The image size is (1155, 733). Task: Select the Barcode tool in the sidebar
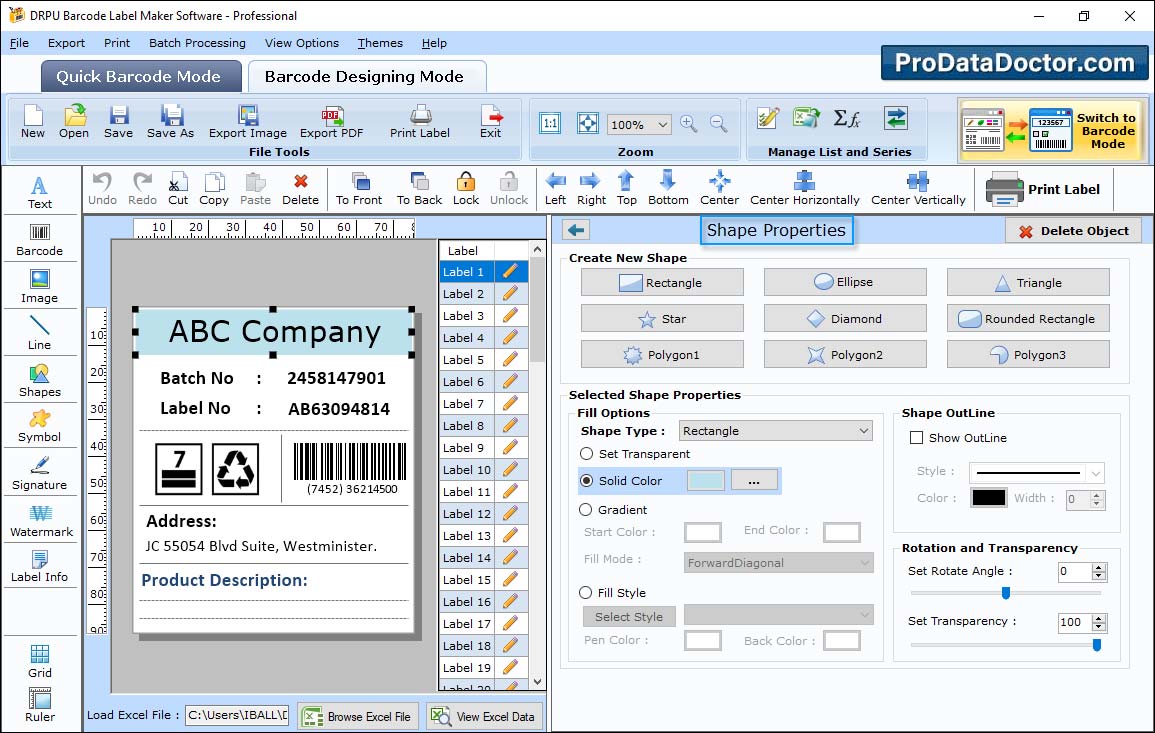(x=39, y=240)
